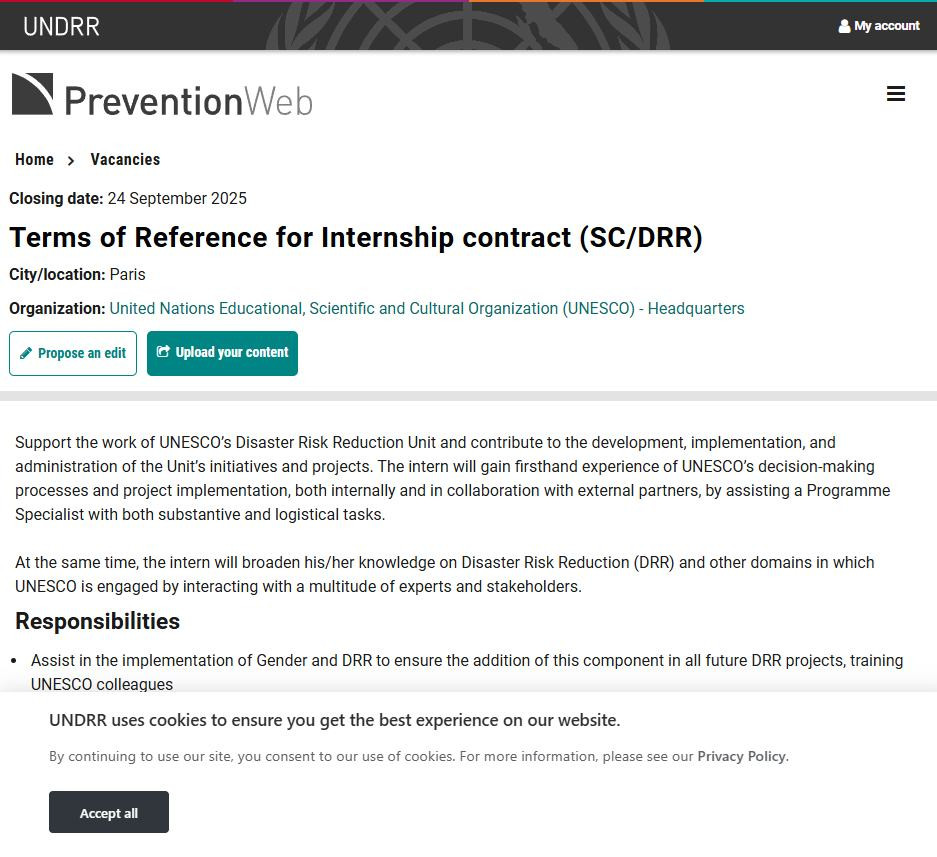
Task: Click the pencil icon on Propose an edit
Action: click(26, 353)
